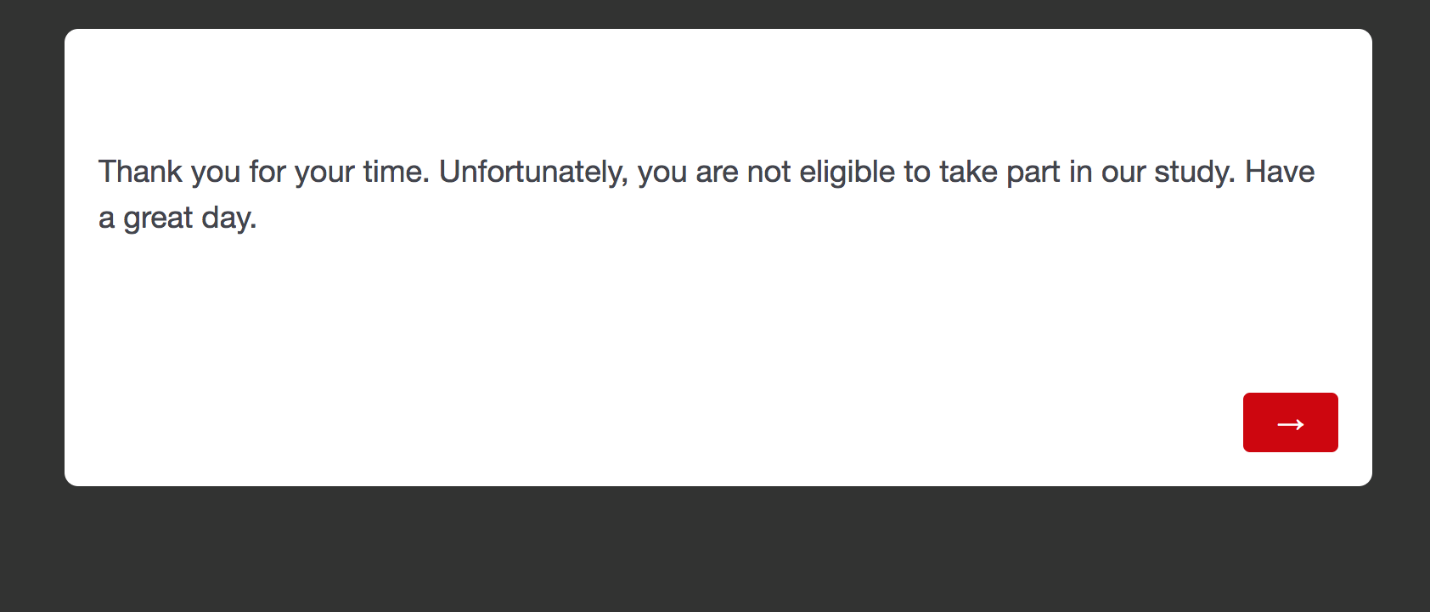
Task: Click the word "Thank" in the message
Action: point(141,172)
